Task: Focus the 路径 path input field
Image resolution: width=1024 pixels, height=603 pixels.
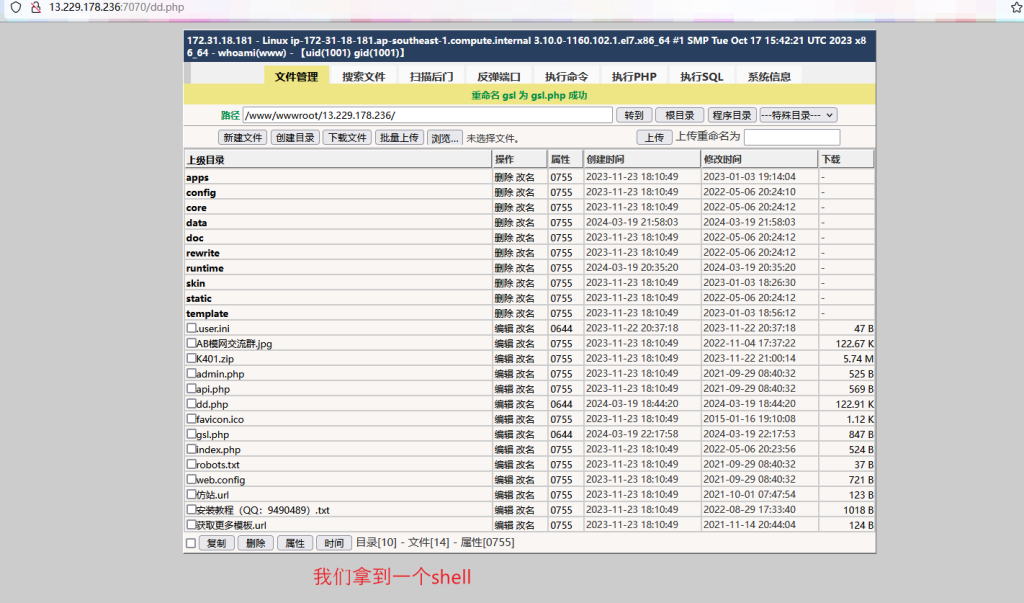Action: tap(427, 115)
